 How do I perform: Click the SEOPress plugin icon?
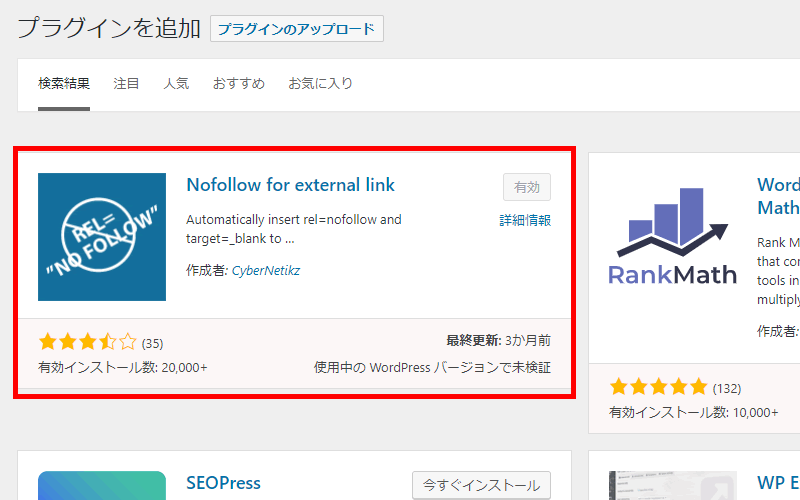coord(102,486)
